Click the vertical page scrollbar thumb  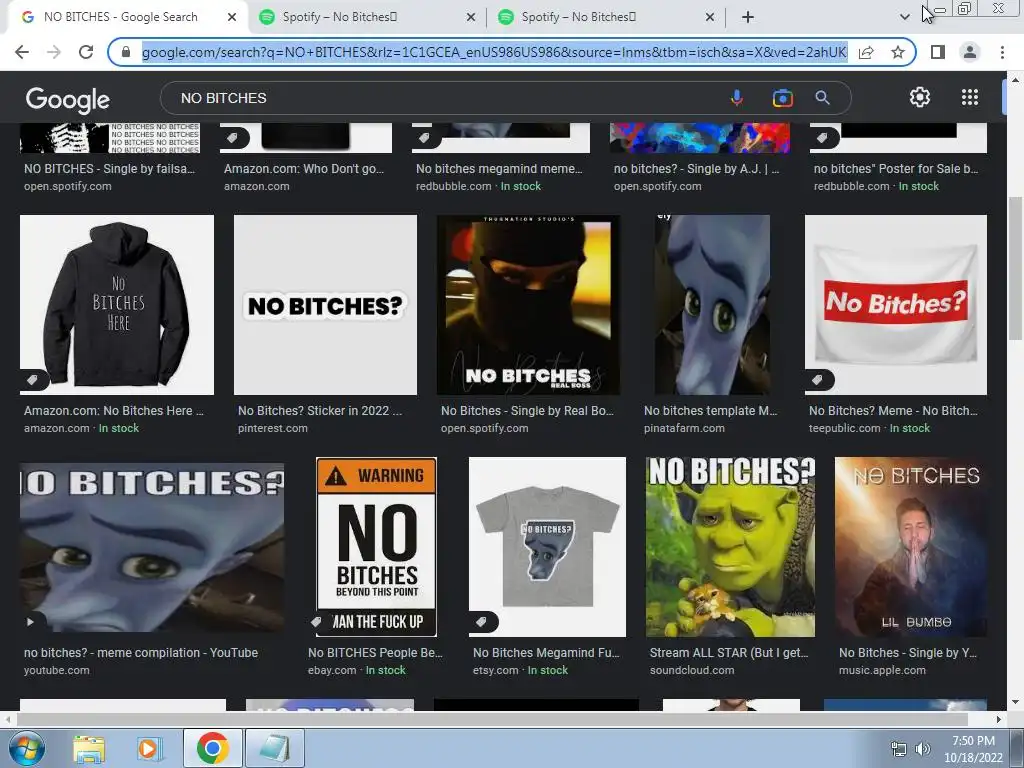(x=1015, y=268)
